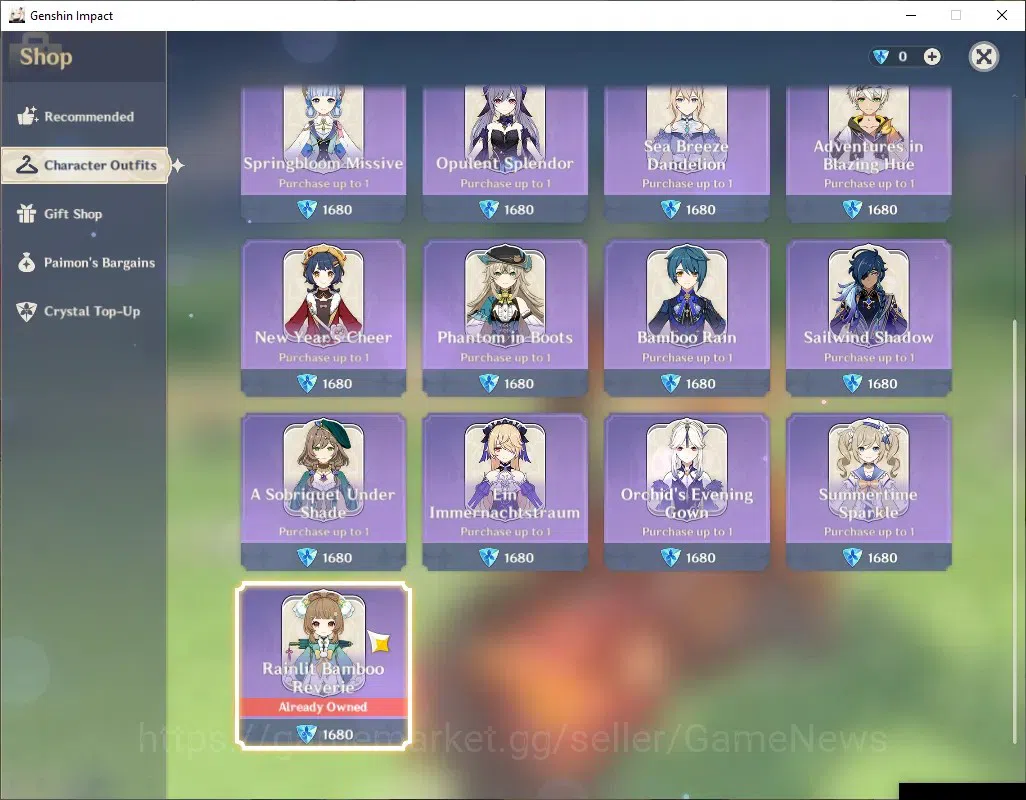Click crystal icon on Ein Immernachtstraum price

488,557
